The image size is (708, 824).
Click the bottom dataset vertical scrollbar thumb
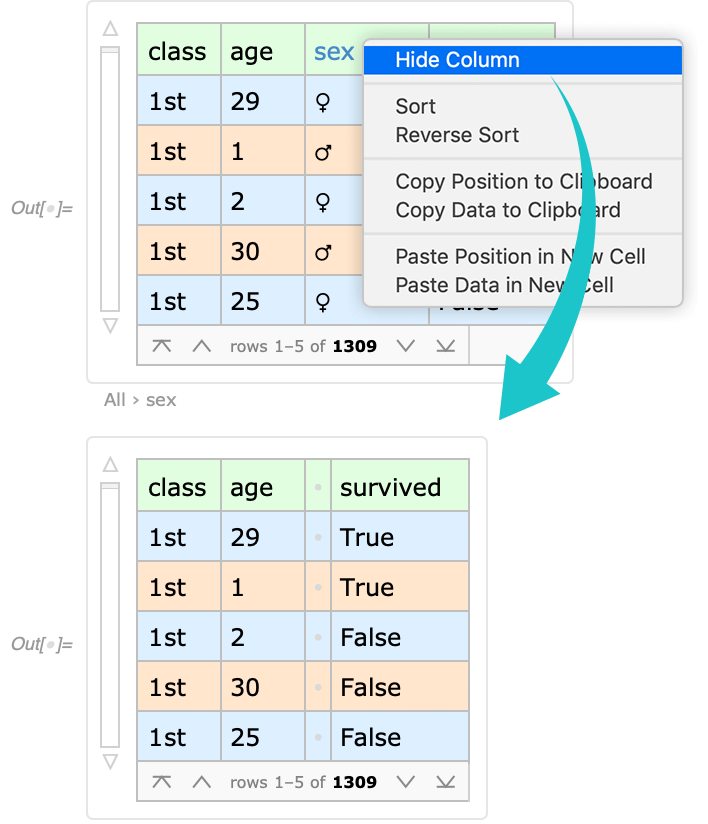(110, 615)
